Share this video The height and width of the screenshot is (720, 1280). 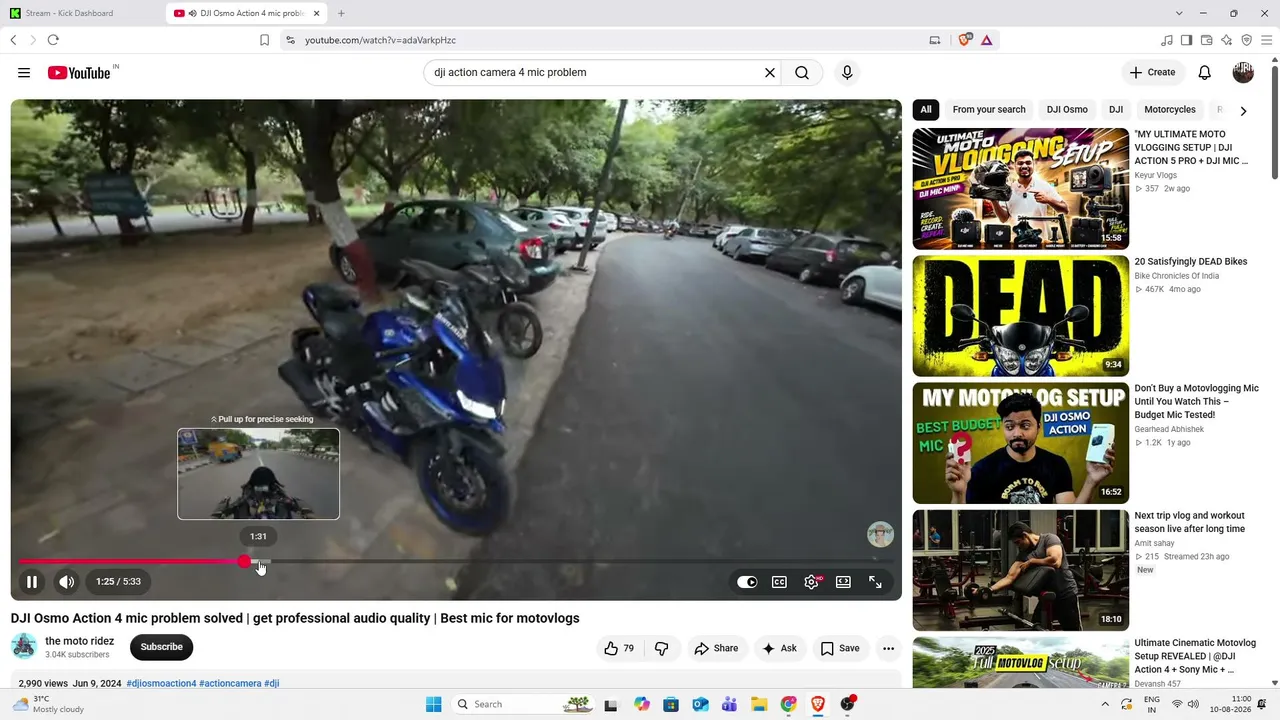pyautogui.click(x=716, y=648)
